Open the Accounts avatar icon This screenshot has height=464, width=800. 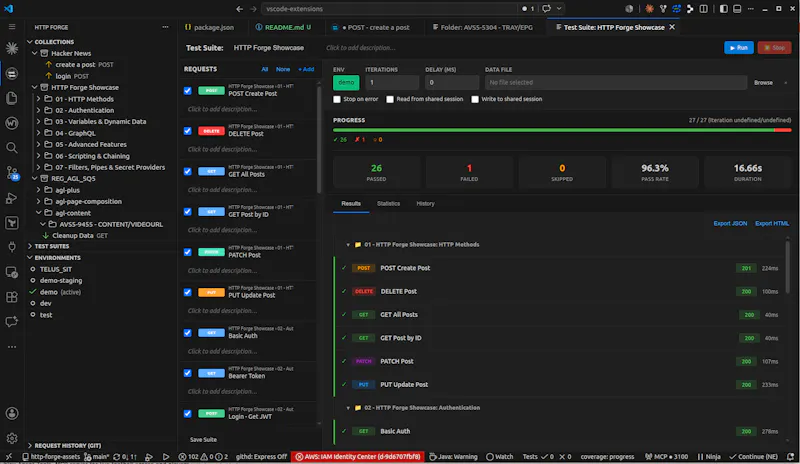coord(12,413)
